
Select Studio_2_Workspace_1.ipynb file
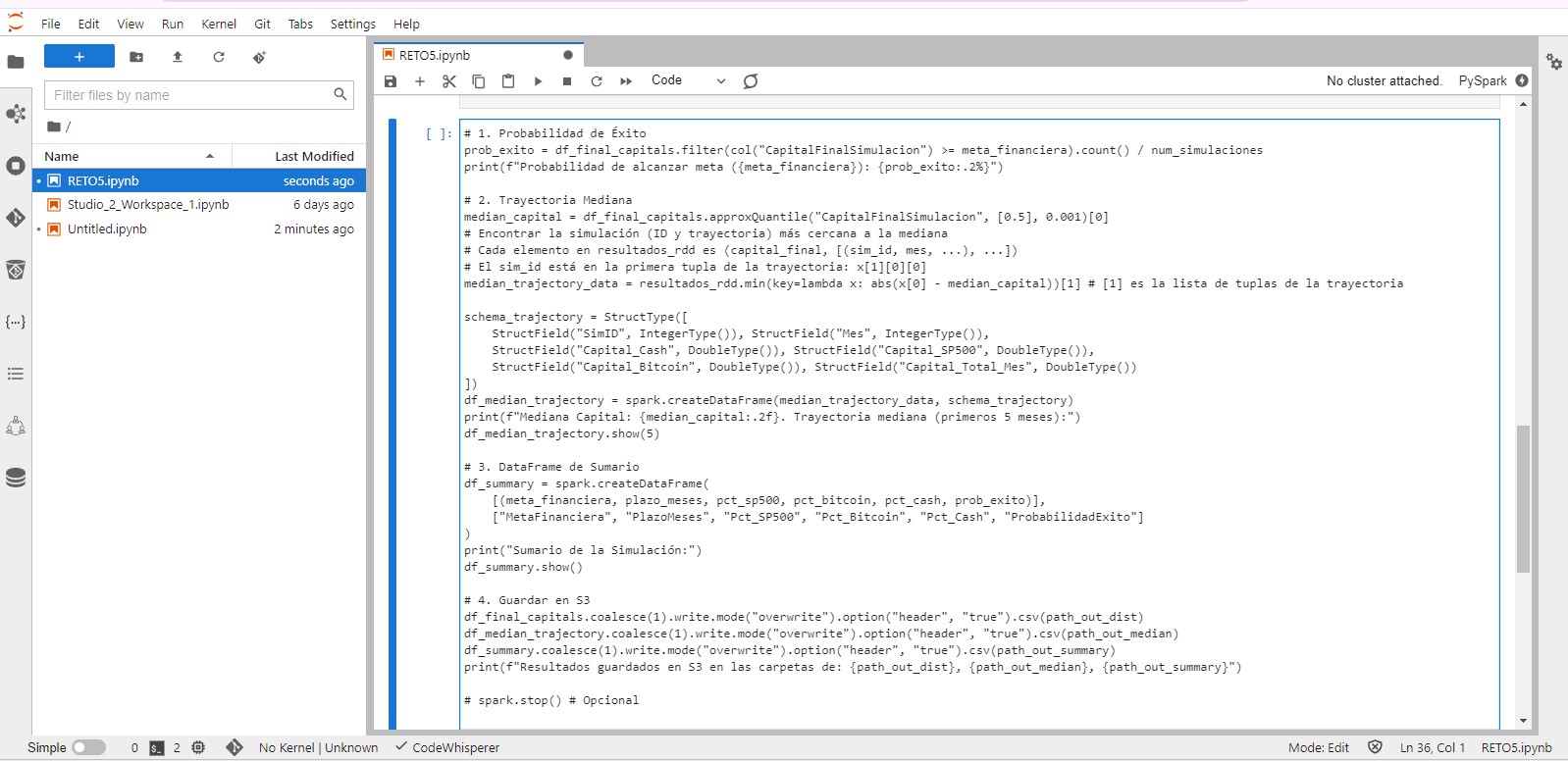click(x=199, y=205)
